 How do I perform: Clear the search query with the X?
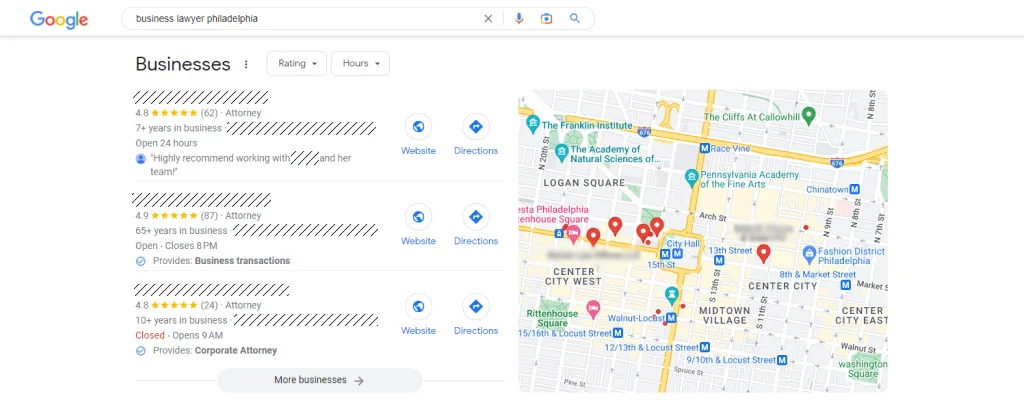point(488,18)
